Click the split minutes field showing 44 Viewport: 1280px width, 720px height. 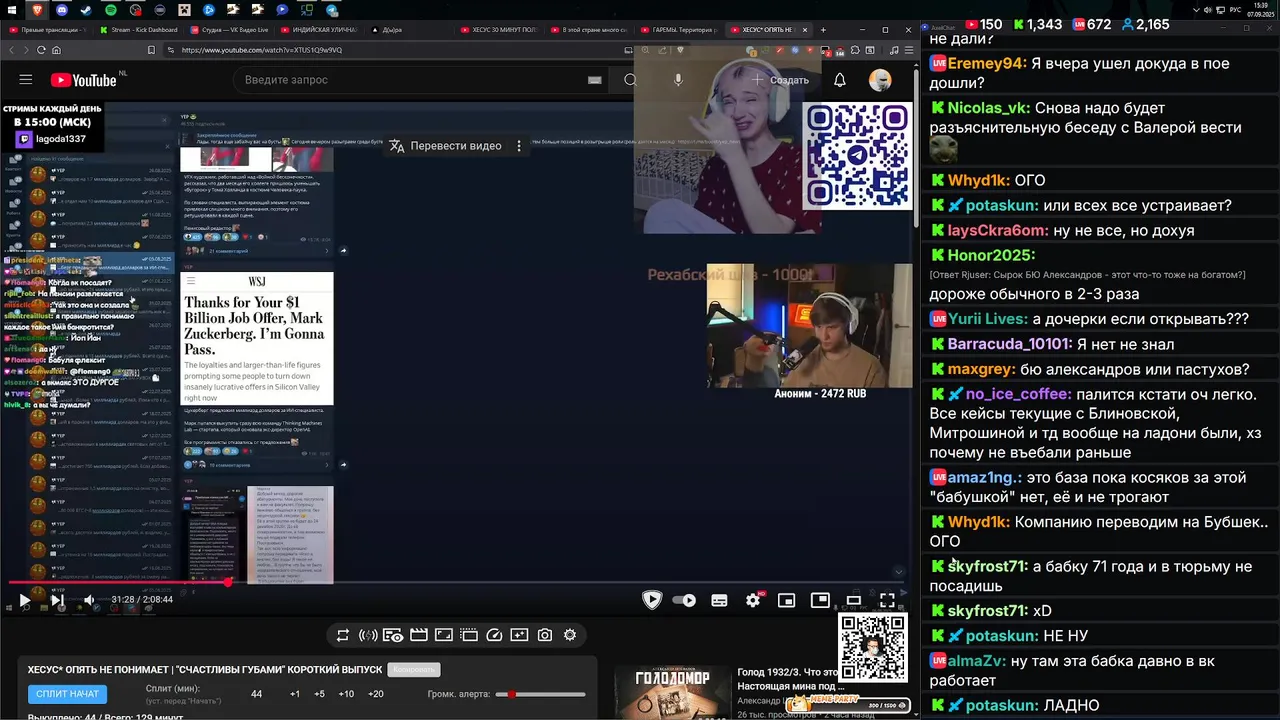click(257, 694)
